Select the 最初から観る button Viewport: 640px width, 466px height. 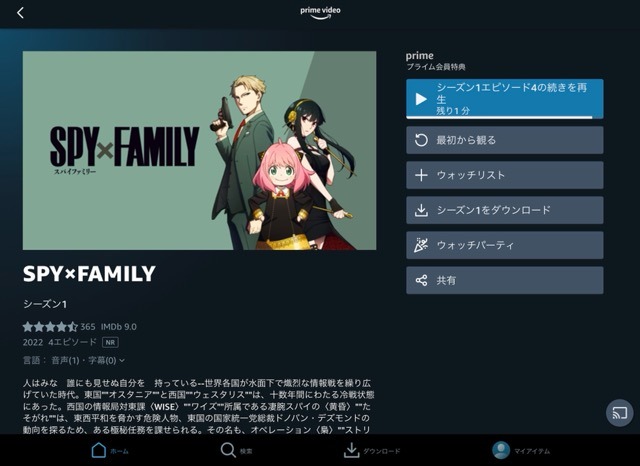pyautogui.click(x=504, y=140)
